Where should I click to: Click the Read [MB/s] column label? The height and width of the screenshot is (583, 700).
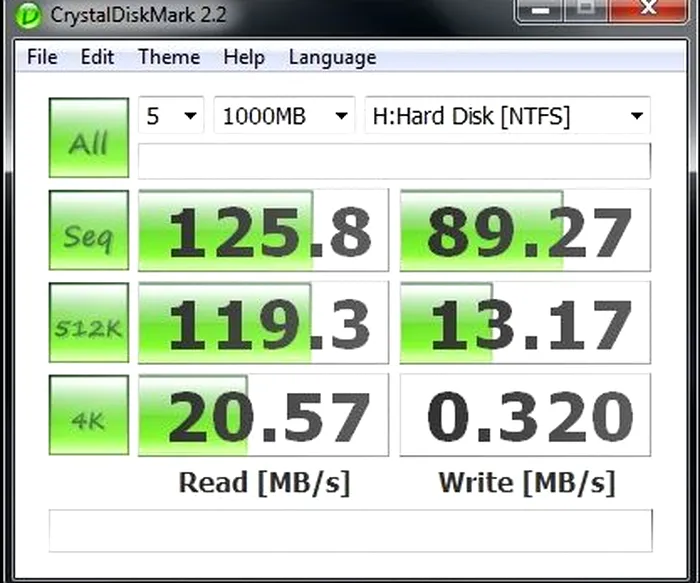coord(264,483)
